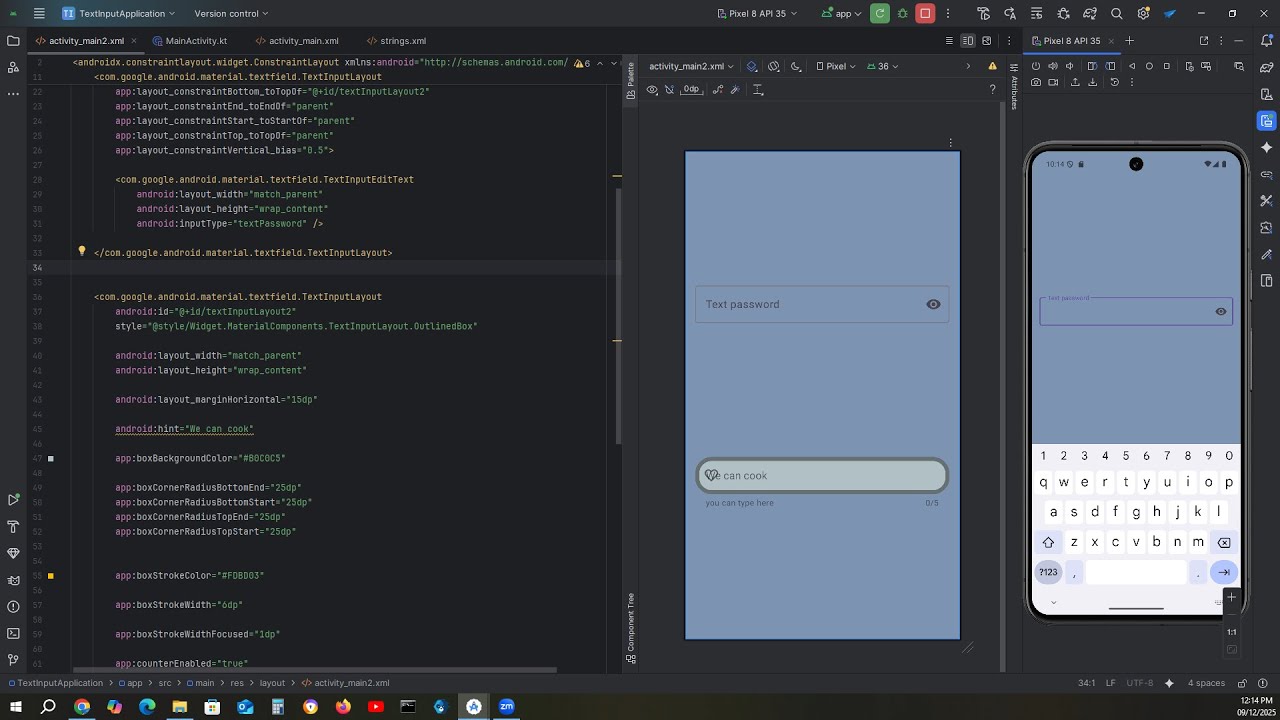Screen dimensions: 1280x720
Task: Open the Logcat tool window
Action: click(x=13, y=580)
